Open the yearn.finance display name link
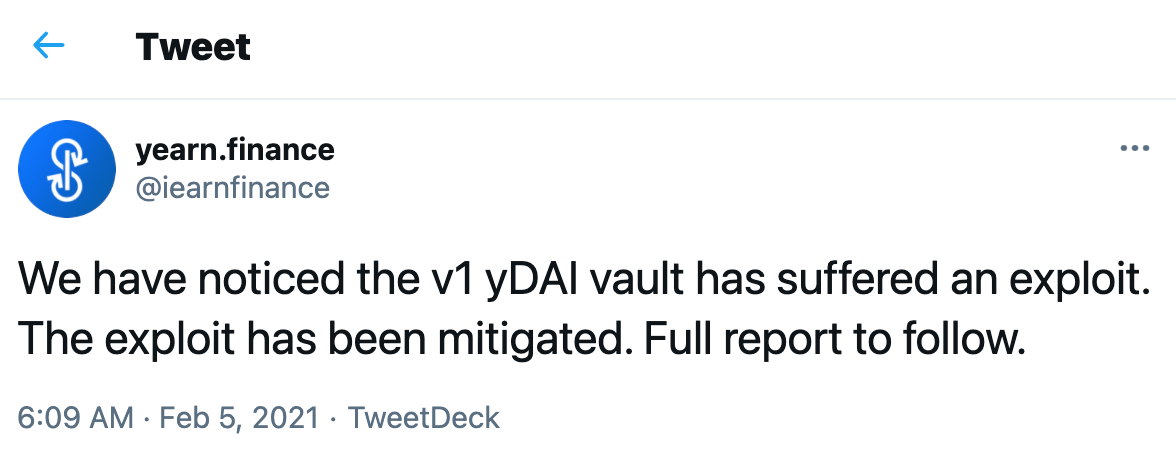This screenshot has height=462, width=1176. click(x=234, y=151)
